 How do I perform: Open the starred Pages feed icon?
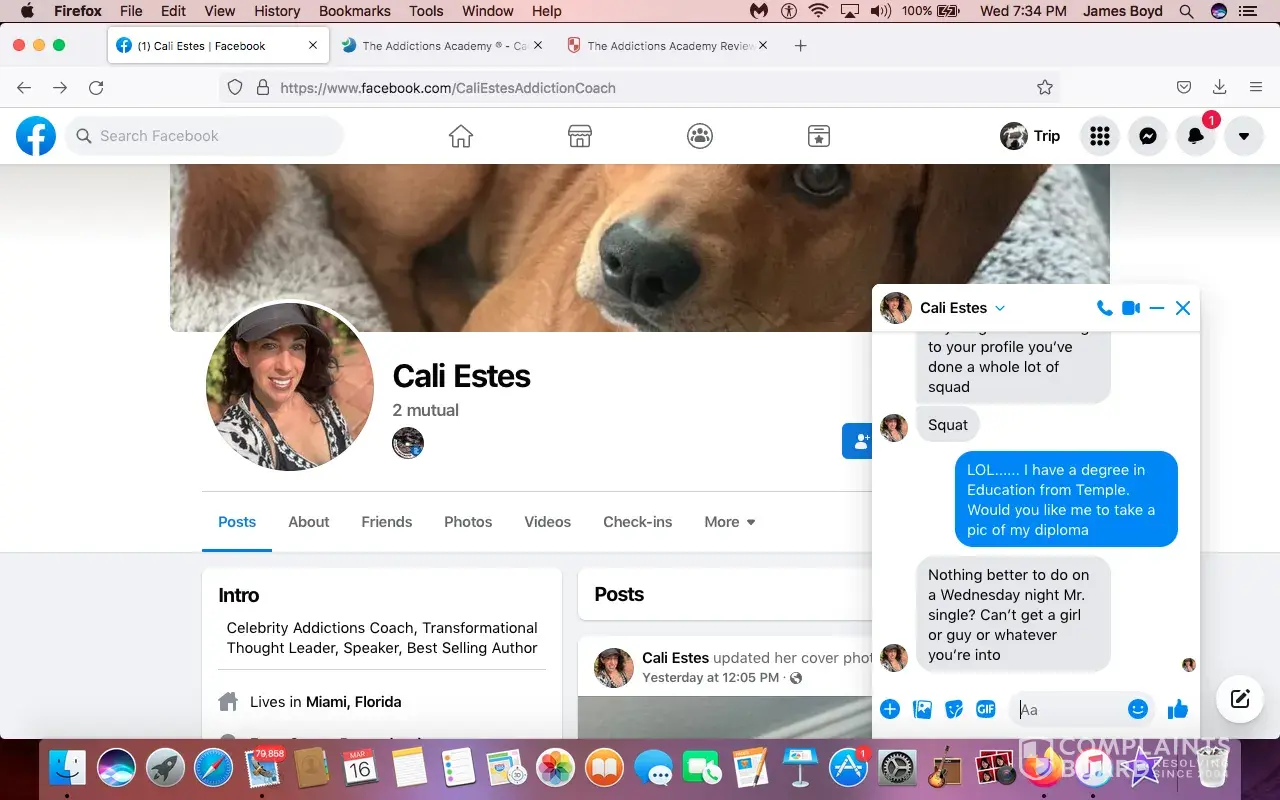819,136
